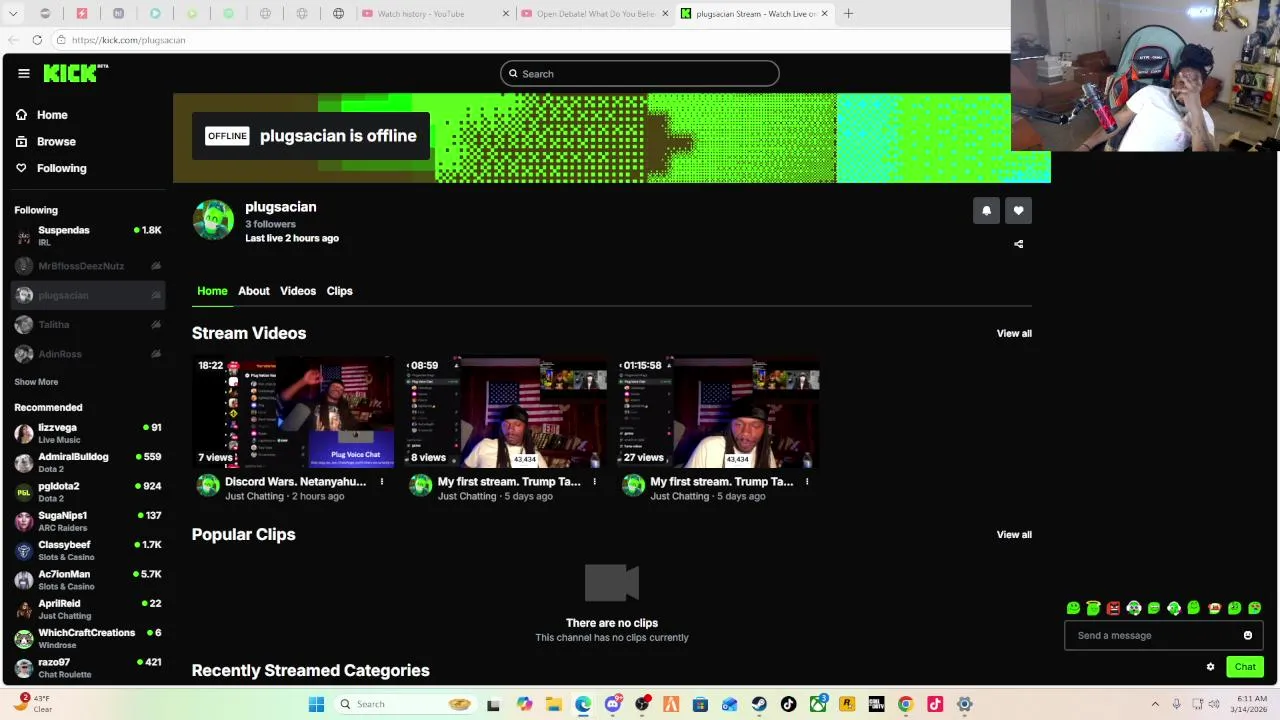This screenshot has width=1280, height=720.
Task: Open razo97 recommended channel
Action: pos(88,668)
